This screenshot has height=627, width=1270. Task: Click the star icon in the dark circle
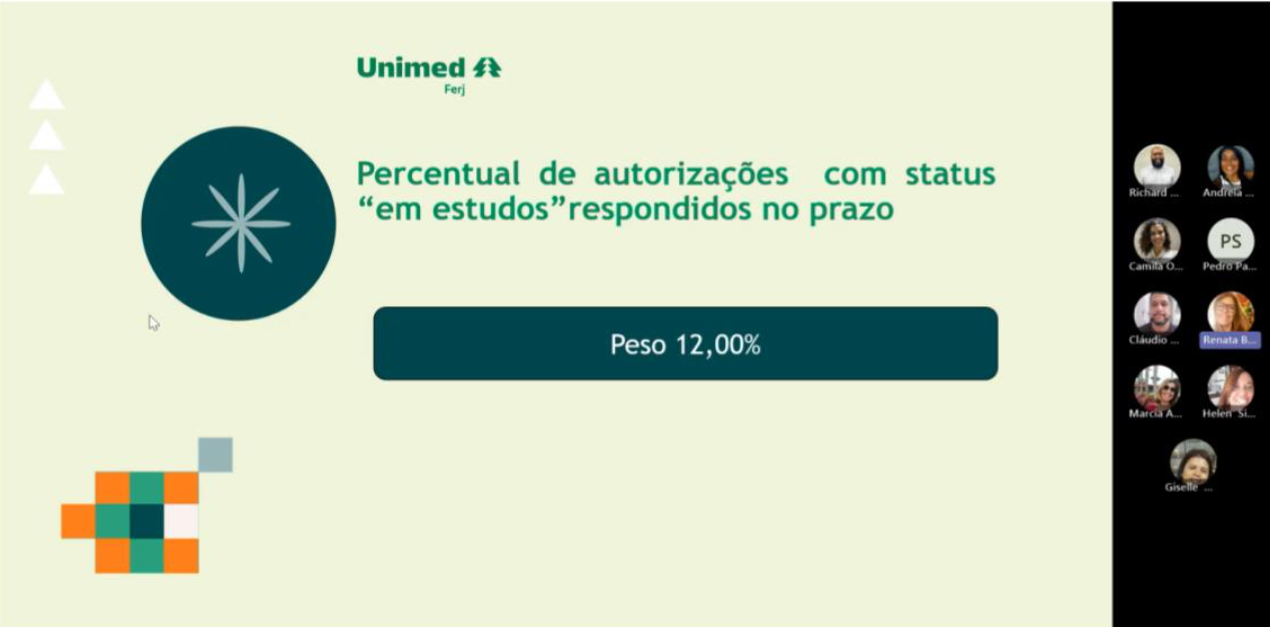tap(240, 223)
